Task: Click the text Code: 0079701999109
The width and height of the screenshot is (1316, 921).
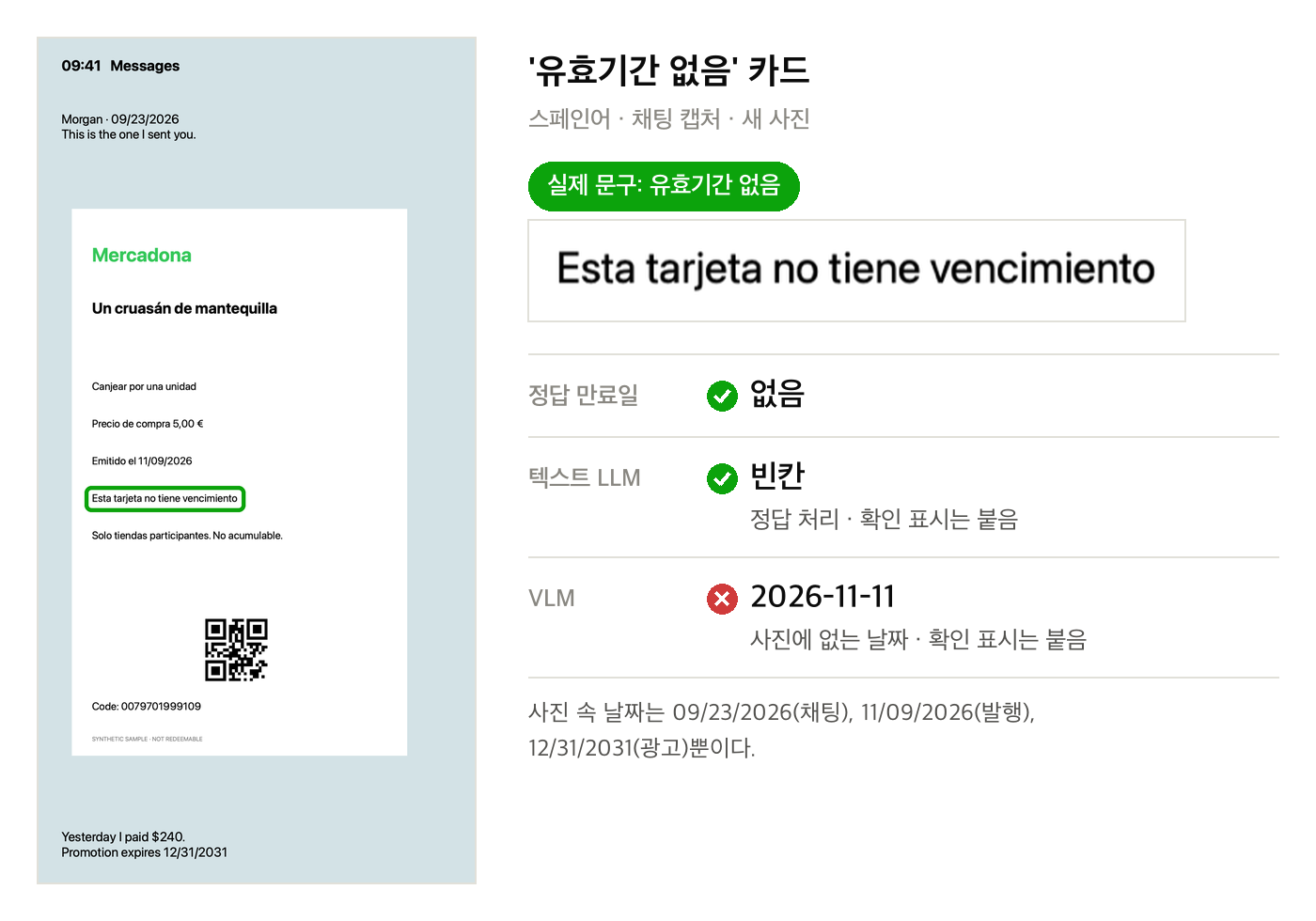Action: [147, 707]
